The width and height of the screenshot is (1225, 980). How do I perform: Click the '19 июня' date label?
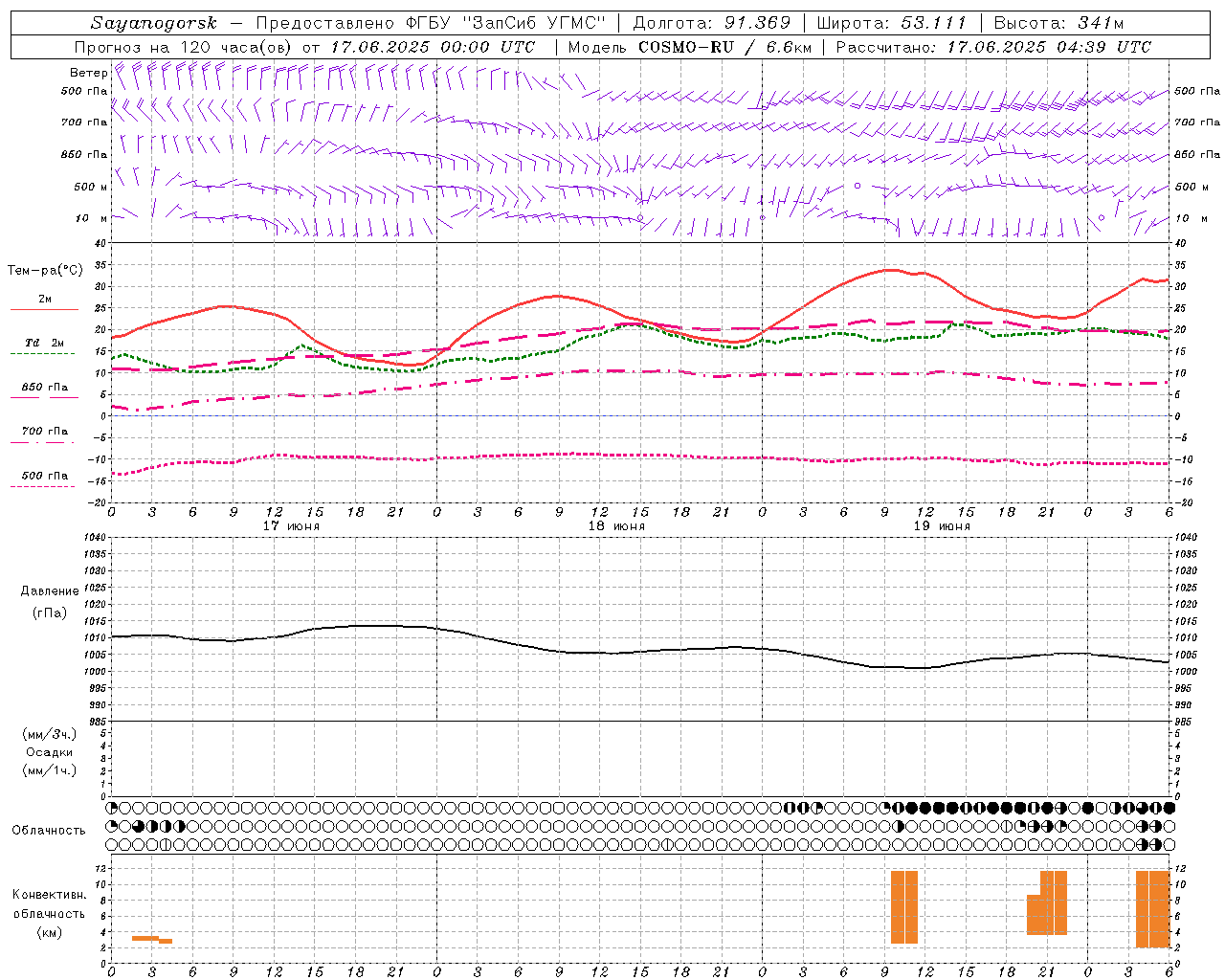coord(942,526)
